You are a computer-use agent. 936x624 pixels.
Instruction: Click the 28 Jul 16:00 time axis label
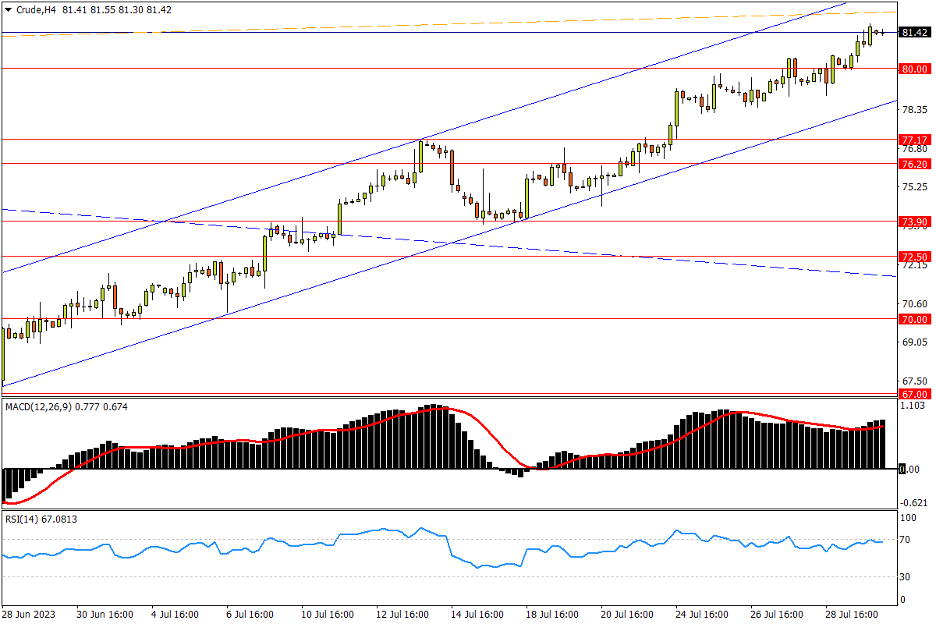click(x=849, y=614)
